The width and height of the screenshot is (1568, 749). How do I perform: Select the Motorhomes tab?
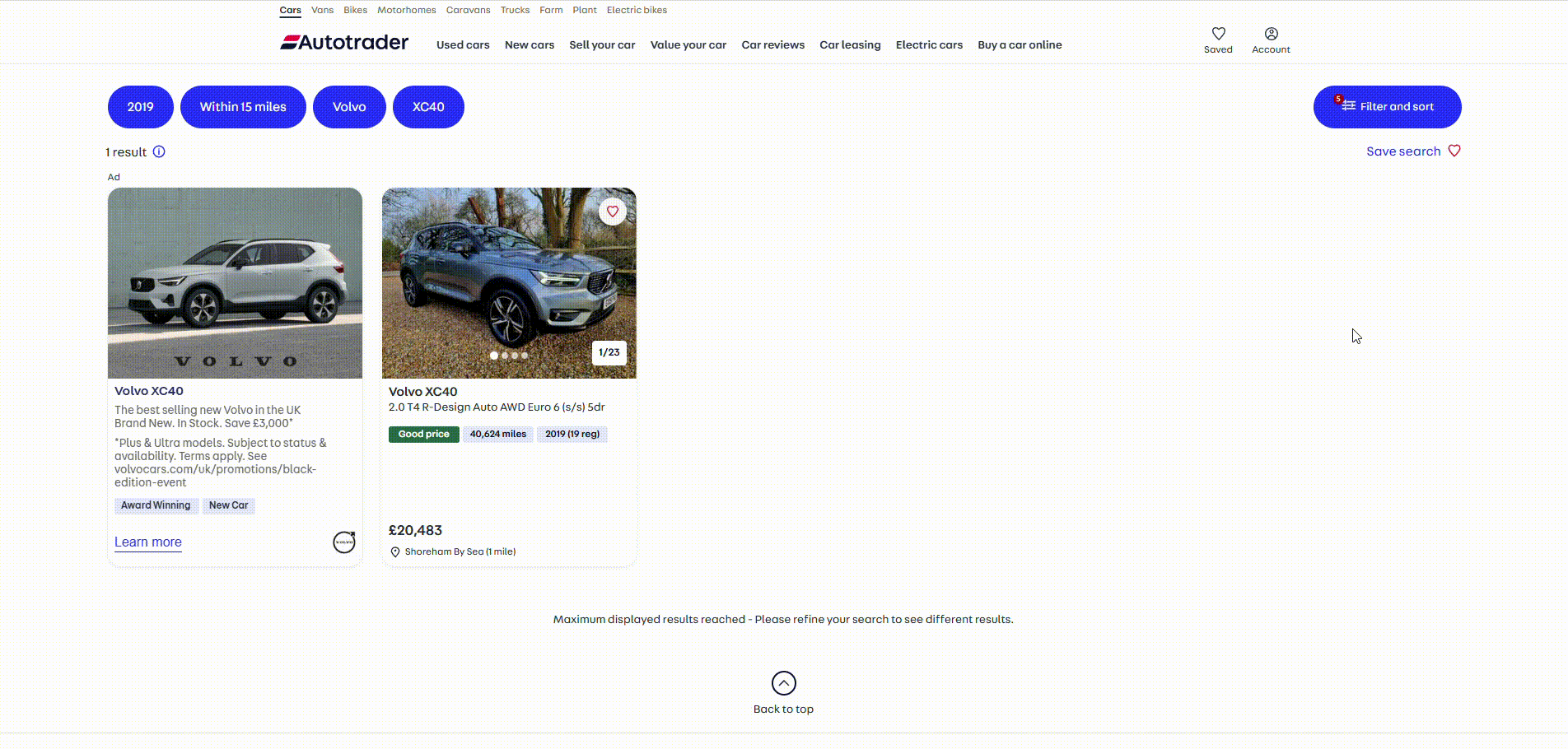click(x=406, y=10)
